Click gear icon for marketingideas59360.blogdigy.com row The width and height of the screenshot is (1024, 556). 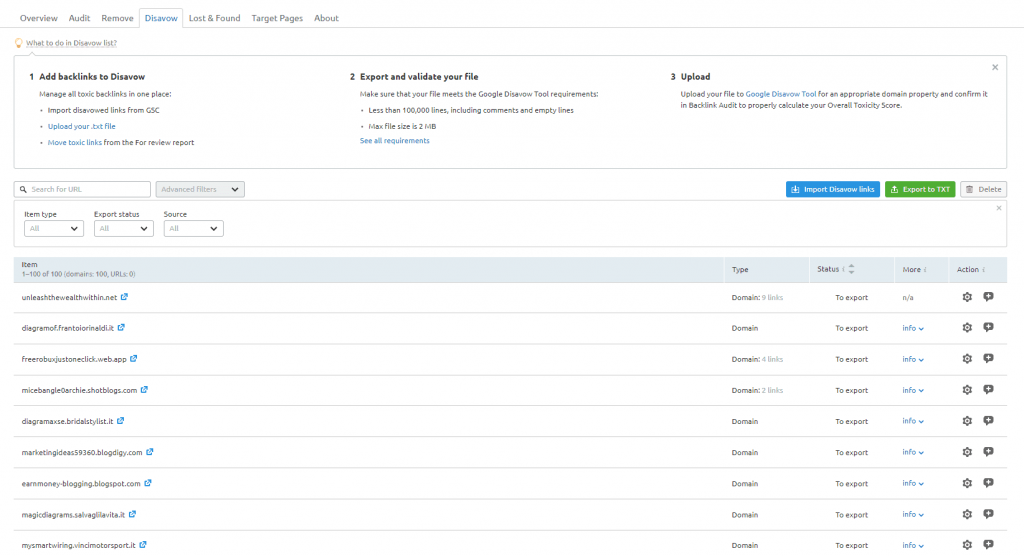[x=967, y=451]
